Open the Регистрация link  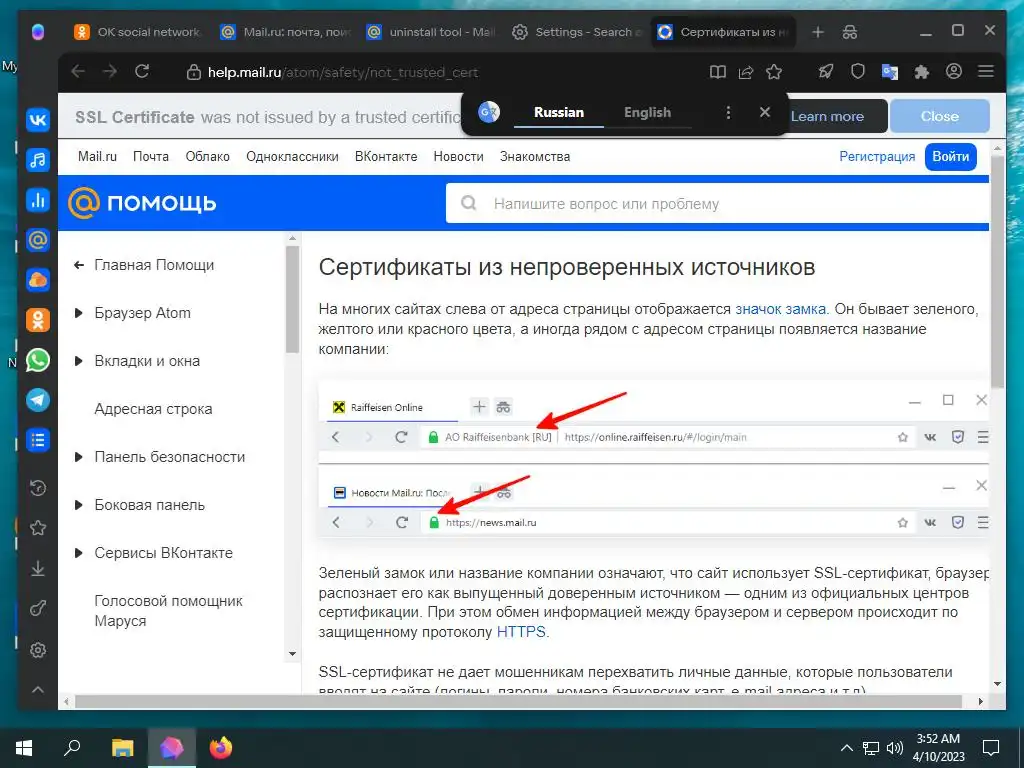click(x=877, y=157)
